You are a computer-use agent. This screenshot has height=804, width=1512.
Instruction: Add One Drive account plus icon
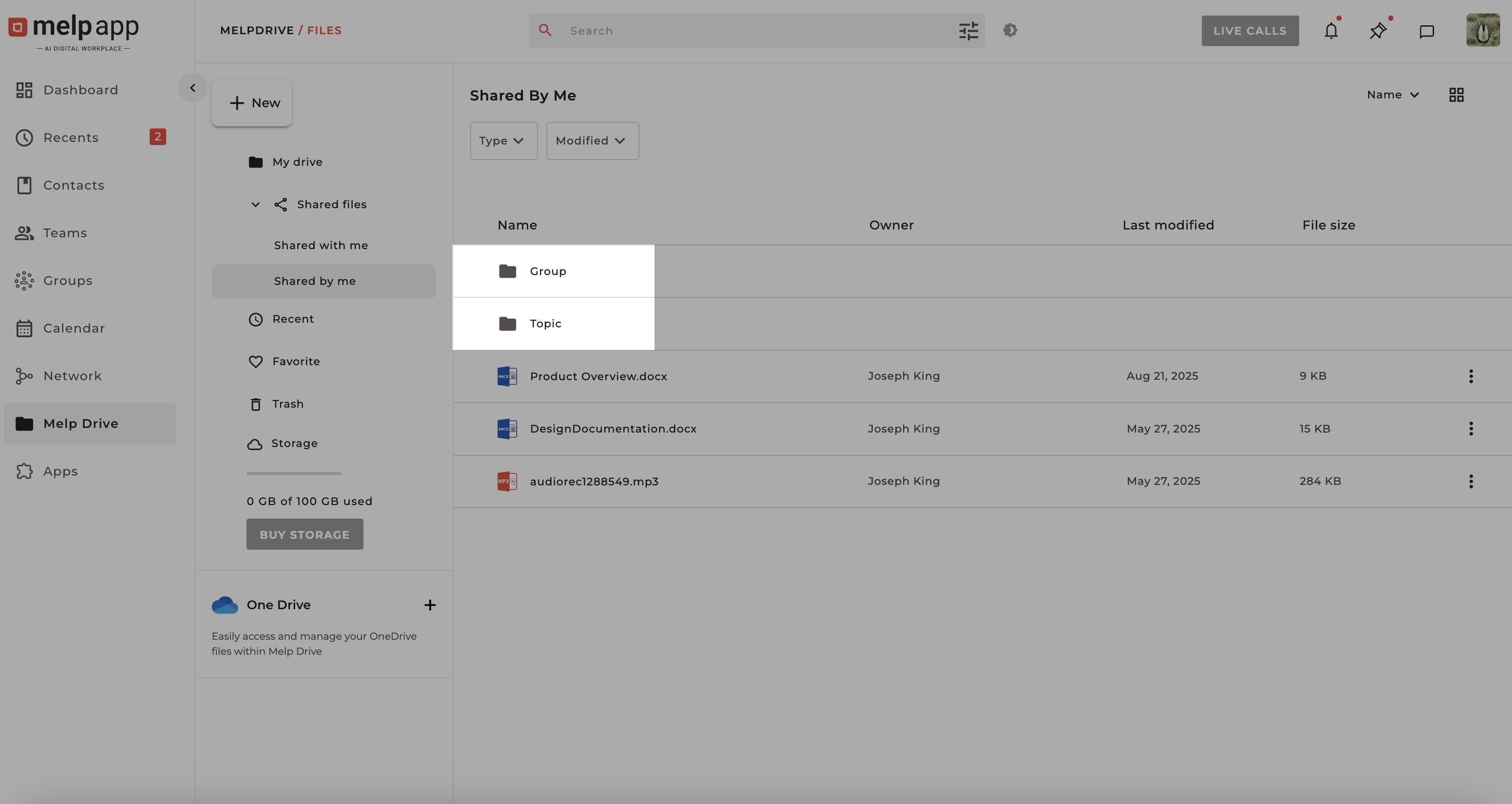pos(430,605)
